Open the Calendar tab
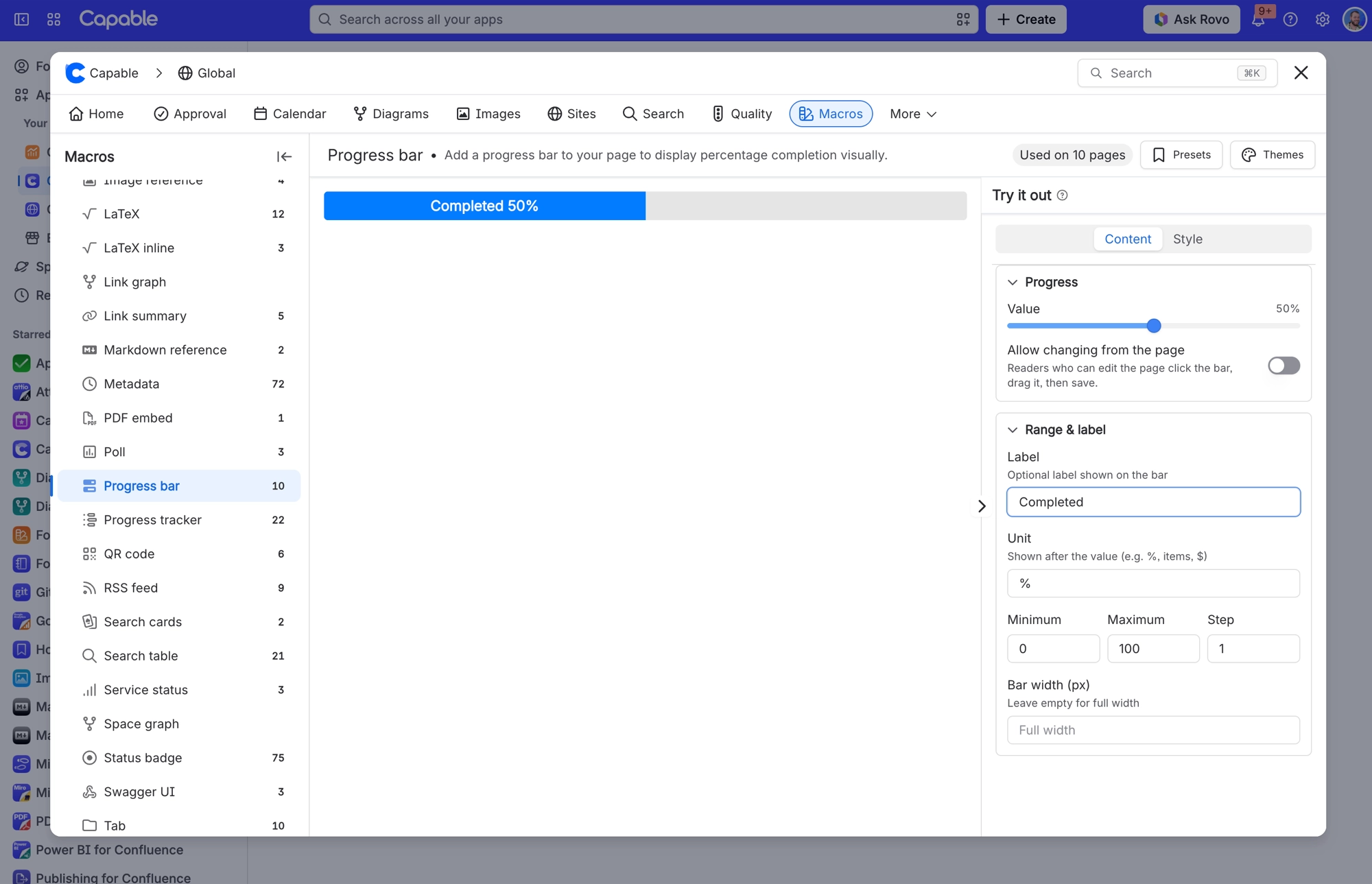Image resolution: width=1372 pixels, height=884 pixels. [x=289, y=114]
